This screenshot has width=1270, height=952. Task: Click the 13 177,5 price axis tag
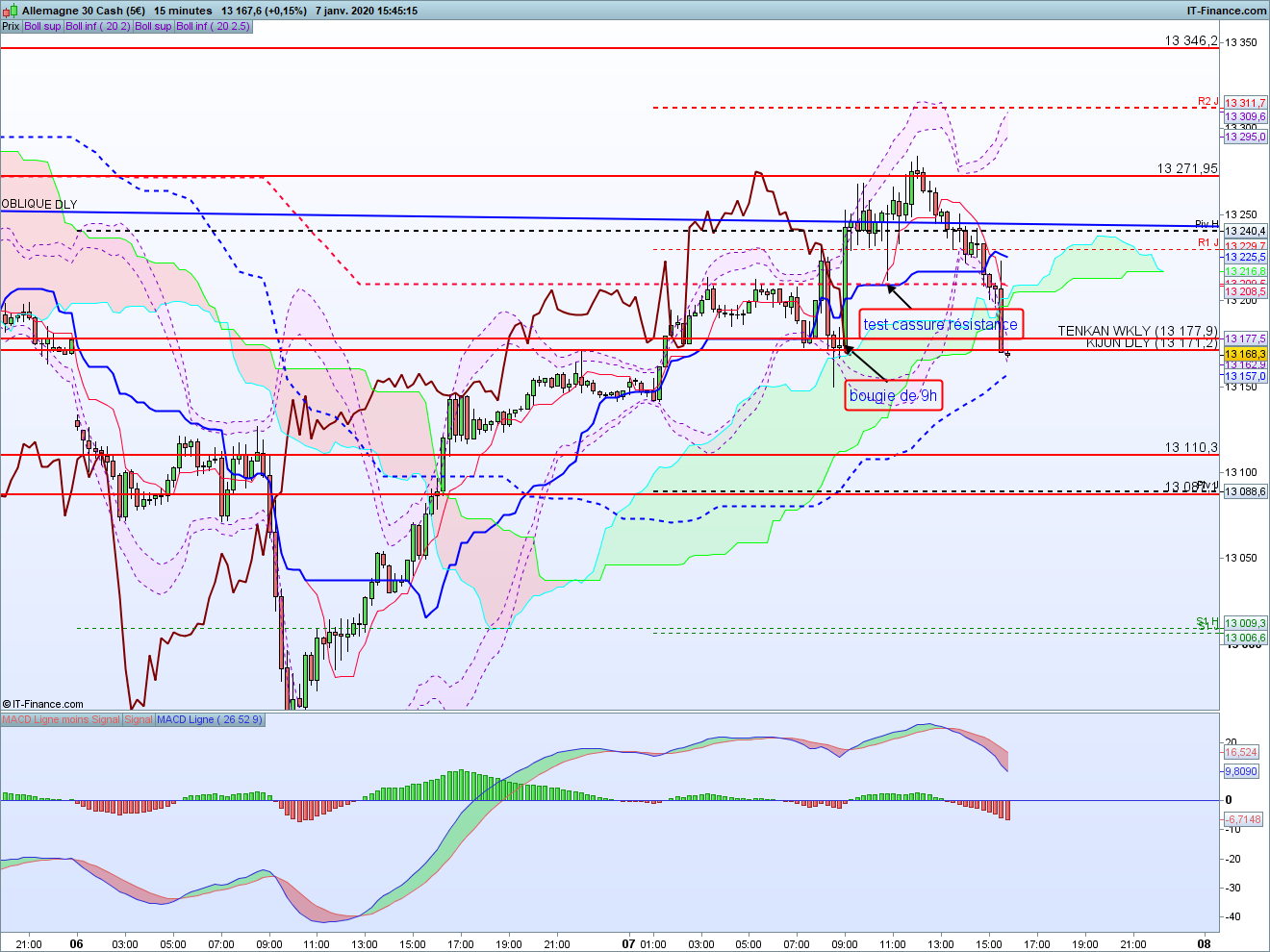(1245, 338)
